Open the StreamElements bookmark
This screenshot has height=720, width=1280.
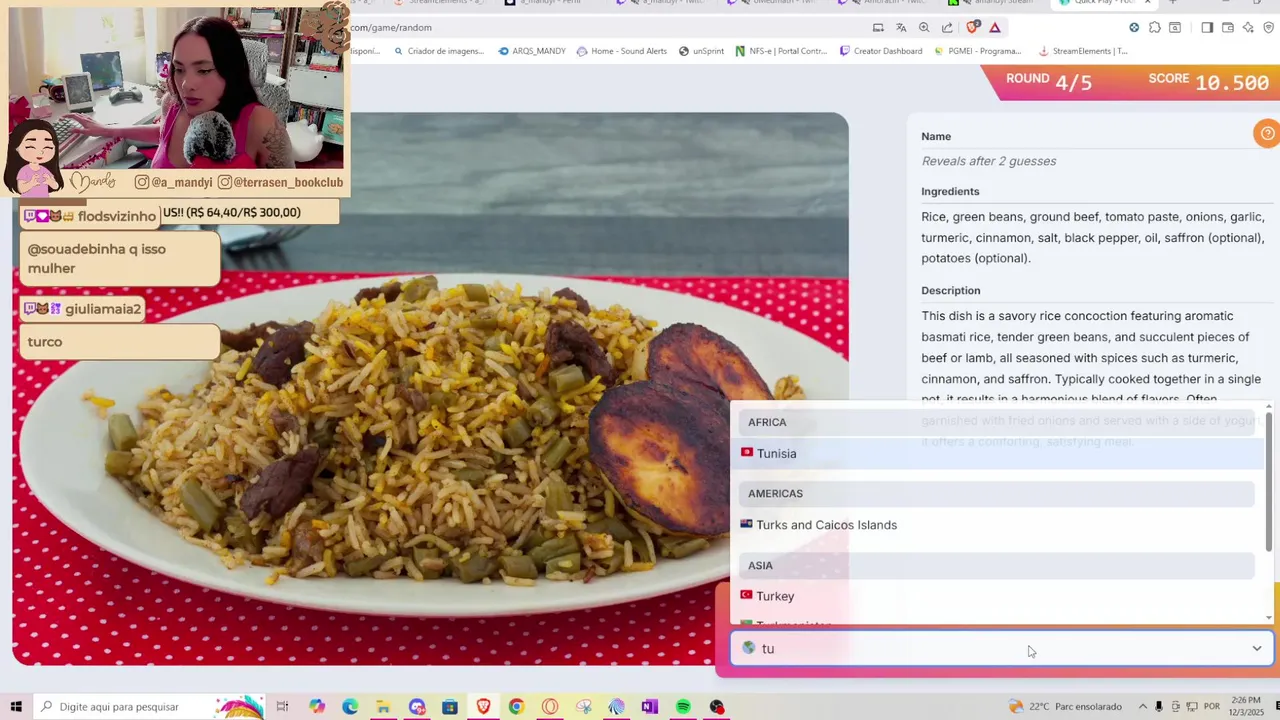point(1083,51)
